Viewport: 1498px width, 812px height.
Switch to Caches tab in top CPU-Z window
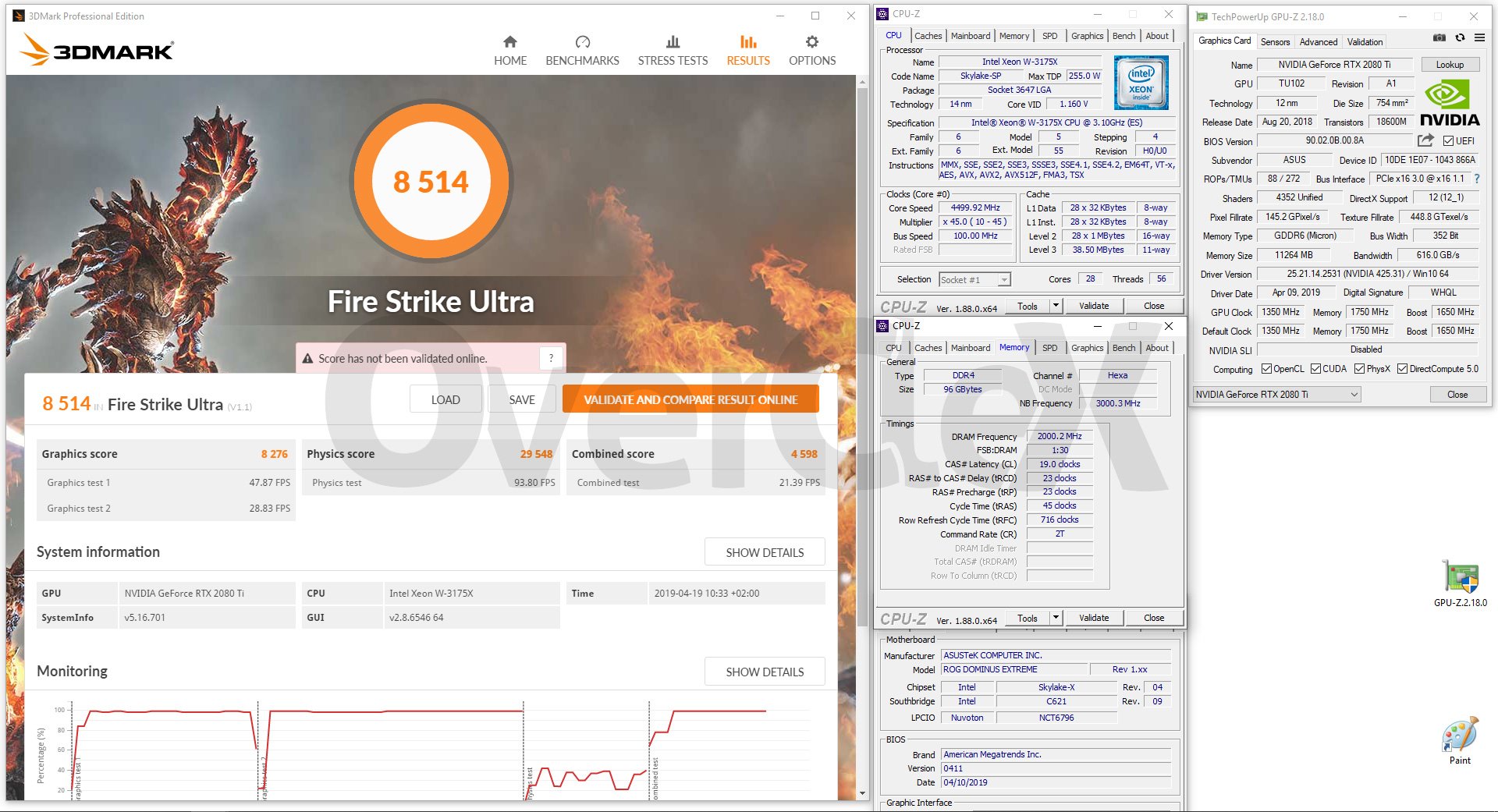click(x=928, y=36)
